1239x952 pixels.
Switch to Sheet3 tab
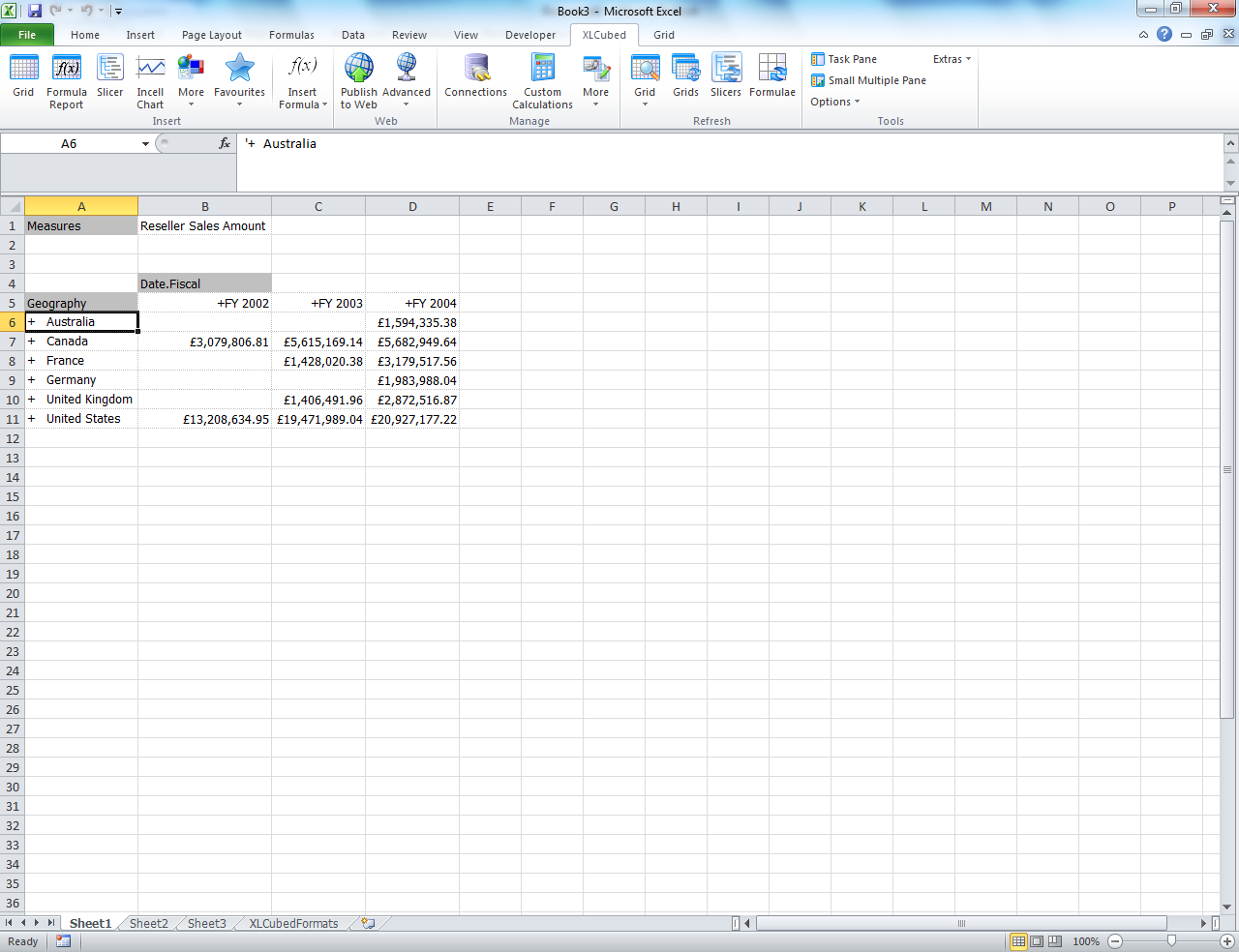[207, 923]
